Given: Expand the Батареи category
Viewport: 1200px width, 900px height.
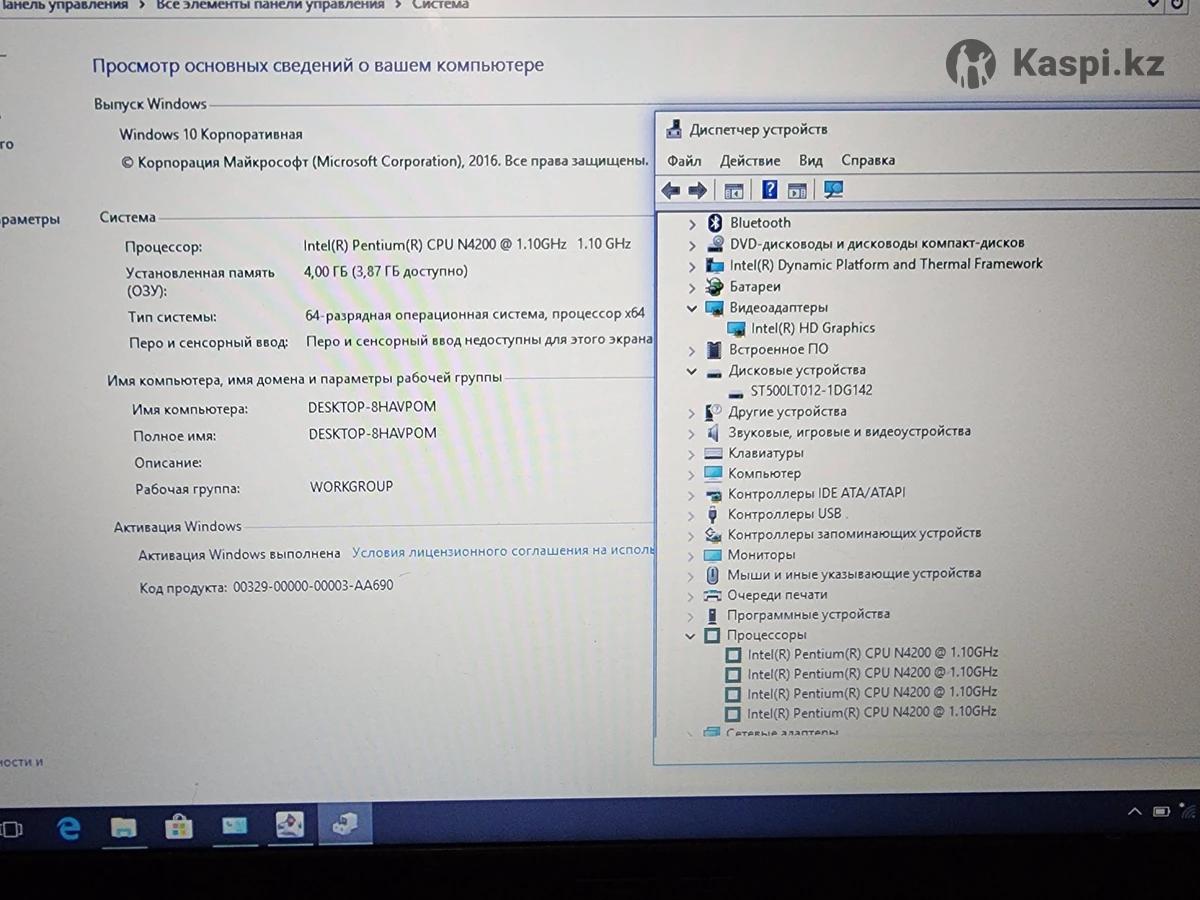Looking at the screenshot, I should pyautogui.click(x=692, y=287).
